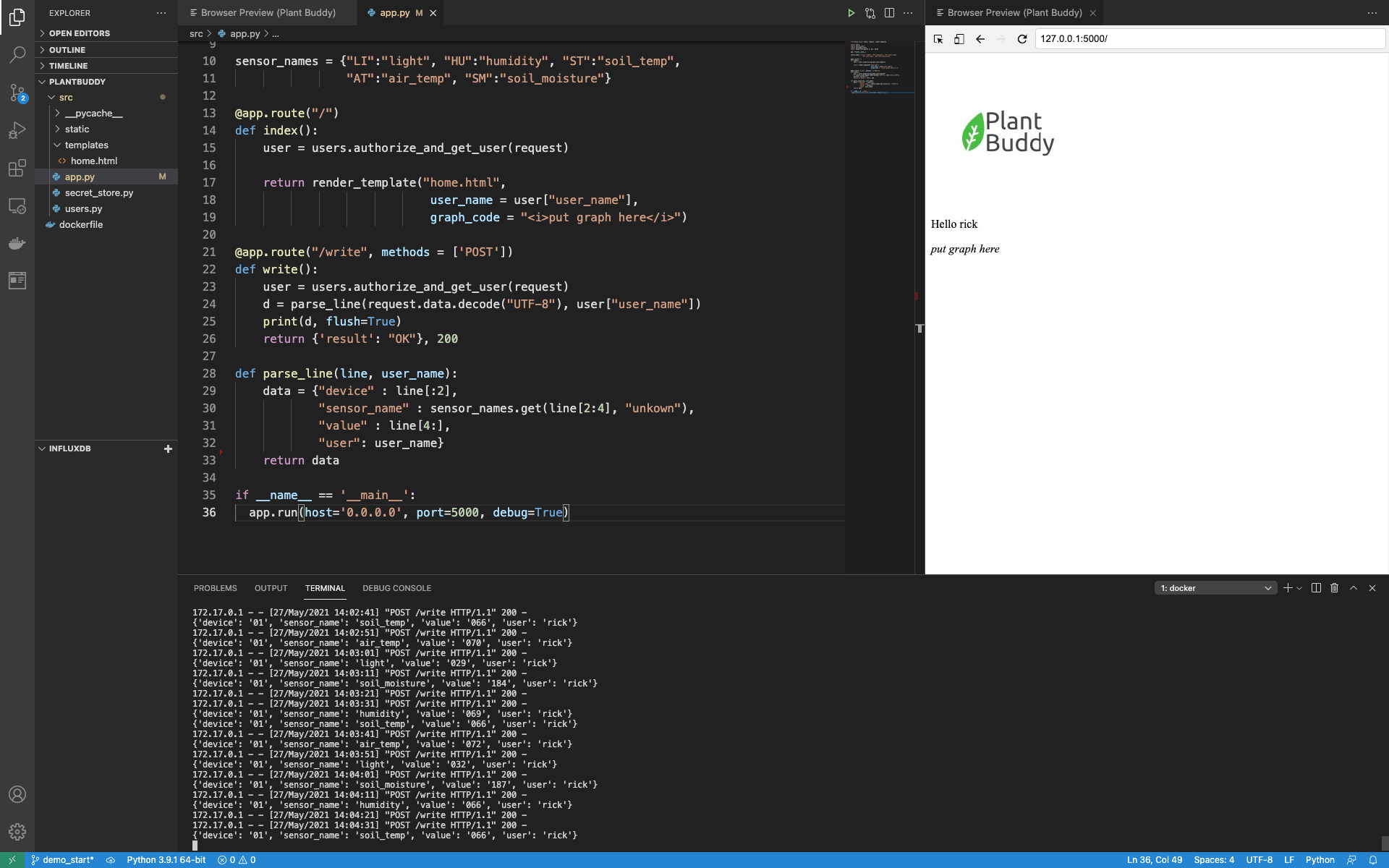This screenshot has height=868, width=1389.
Task: Click the browser refresh icon in preview
Action: click(1021, 38)
